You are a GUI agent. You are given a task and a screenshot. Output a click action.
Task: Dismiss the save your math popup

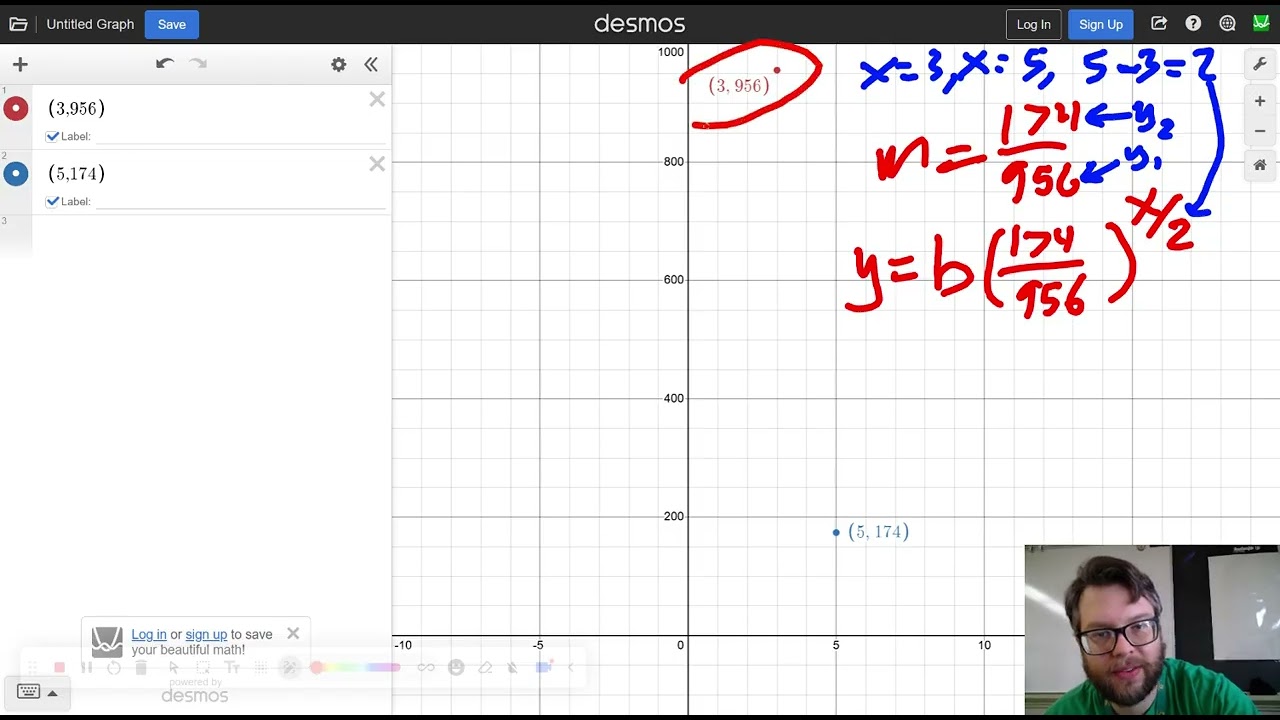point(293,633)
